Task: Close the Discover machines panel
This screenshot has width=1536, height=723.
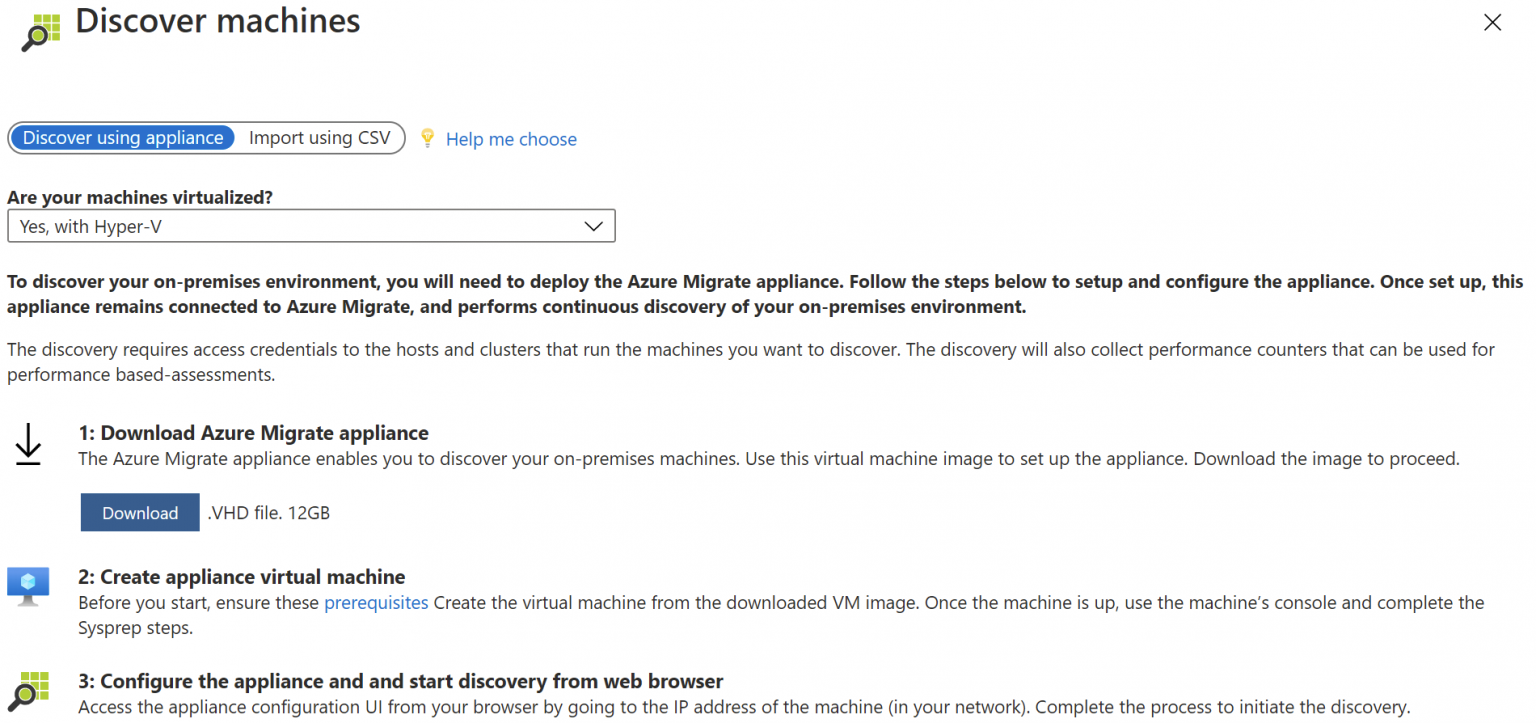Action: coord(1492,23)
